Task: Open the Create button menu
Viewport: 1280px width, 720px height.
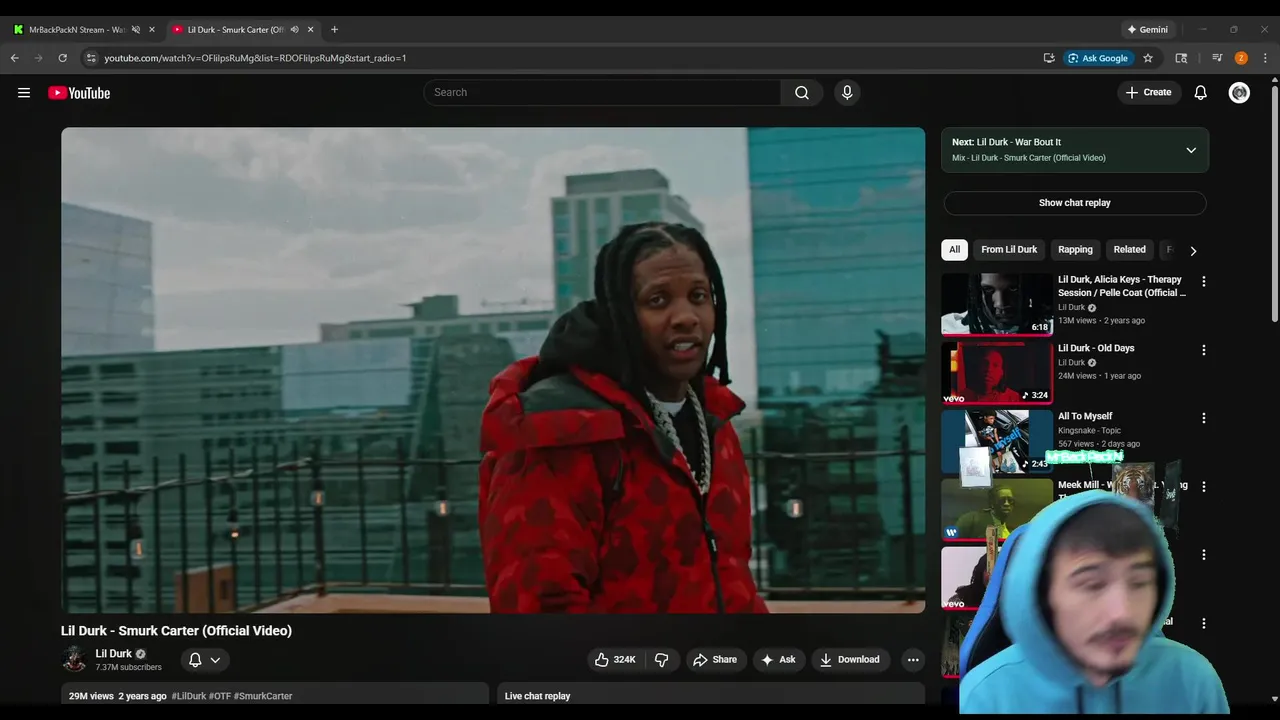Action: tap(1148, 93)
